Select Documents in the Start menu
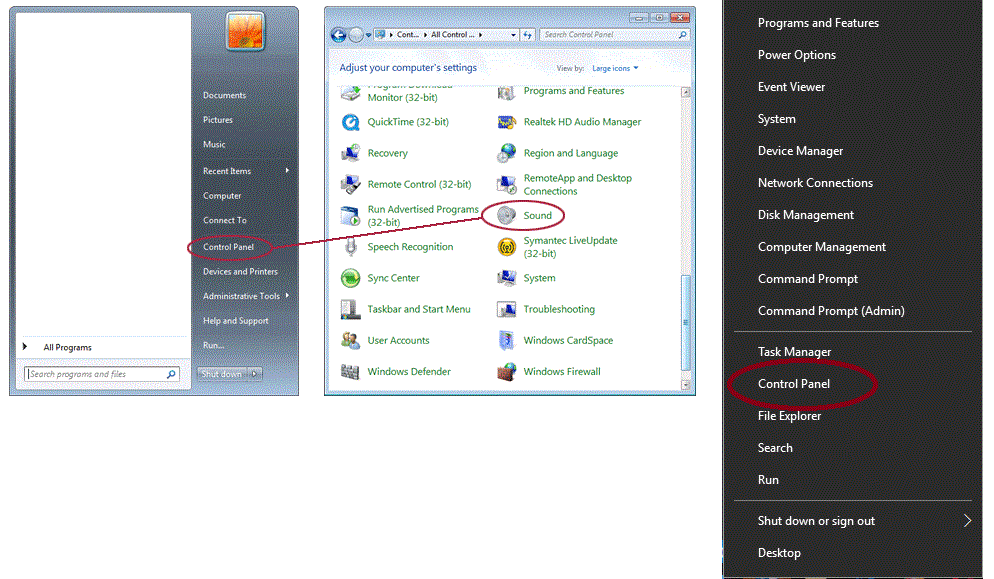 pos(224,95)
